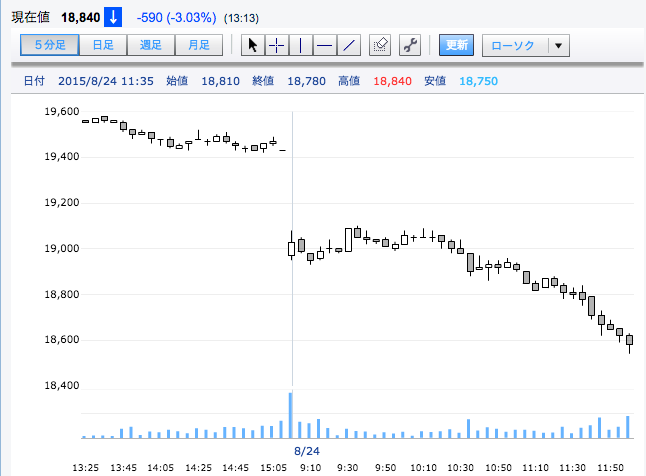Open chart settings wrench icon
The height and width of the screenshot is (476, 646).
(x=410, y=45)
